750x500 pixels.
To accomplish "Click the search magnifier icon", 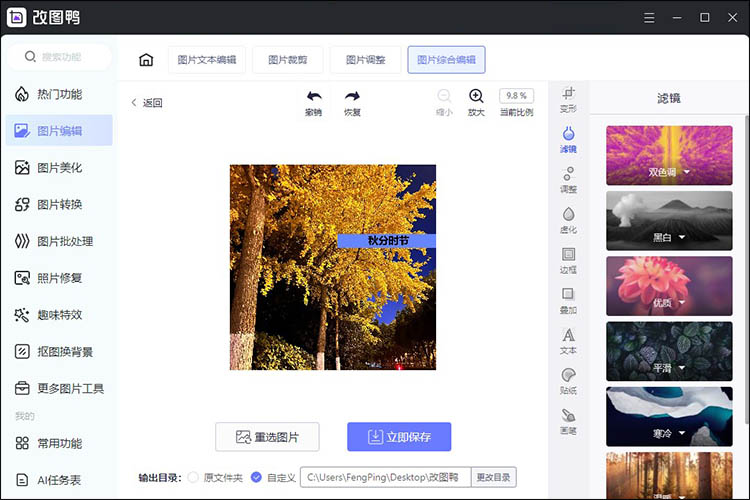I will (30, 56).
